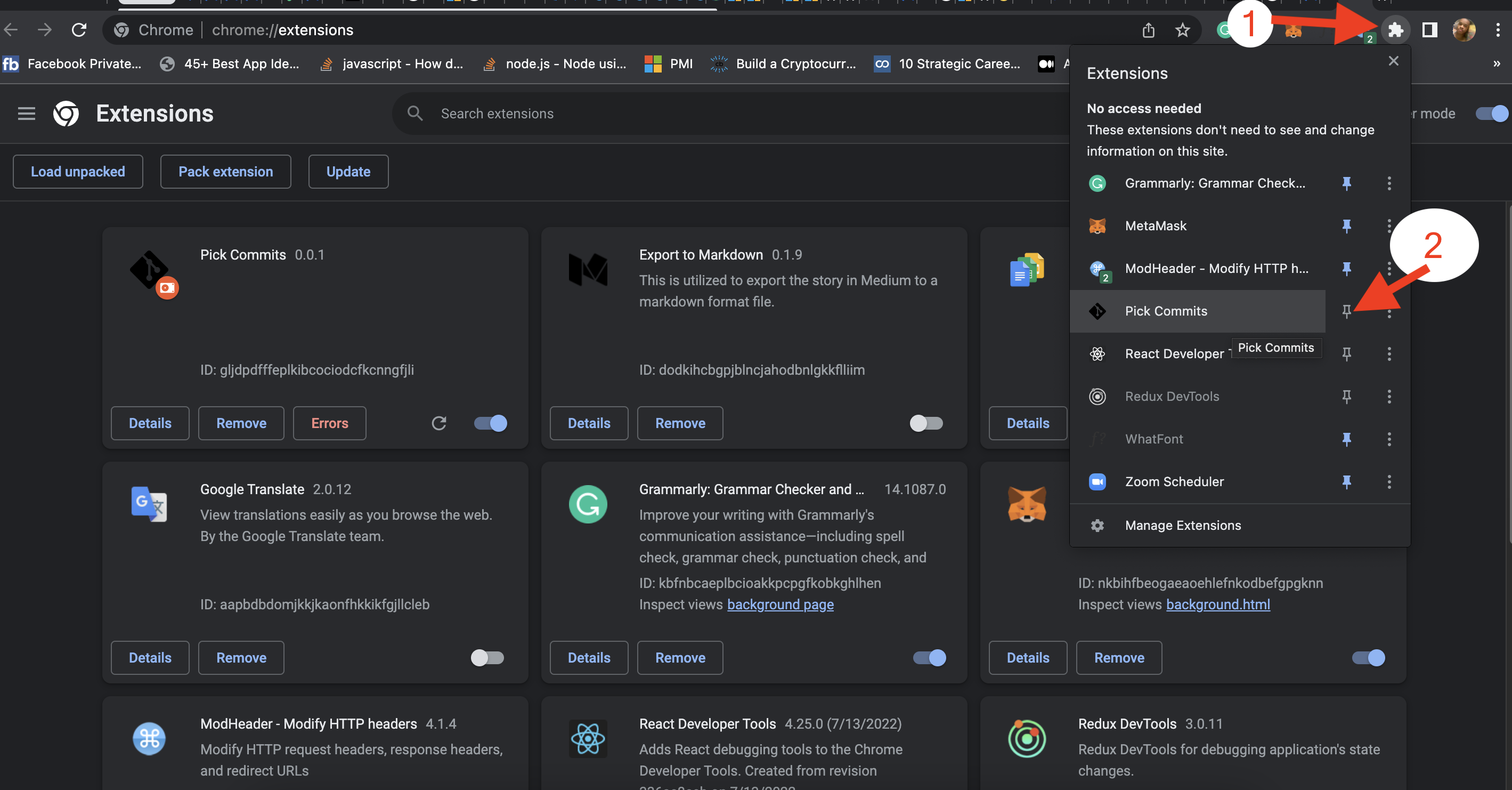Click the puzzle-piece Extensions toolbar icon

click(1395, 30)
